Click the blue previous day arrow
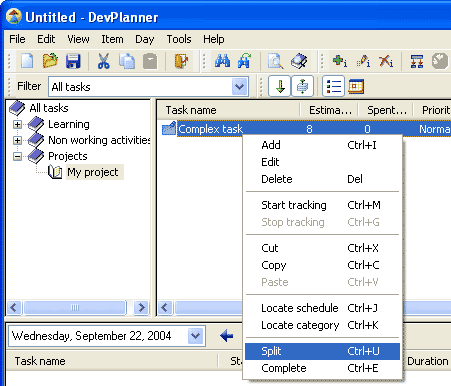Screen dimensions: 451x386 [227, 336]
